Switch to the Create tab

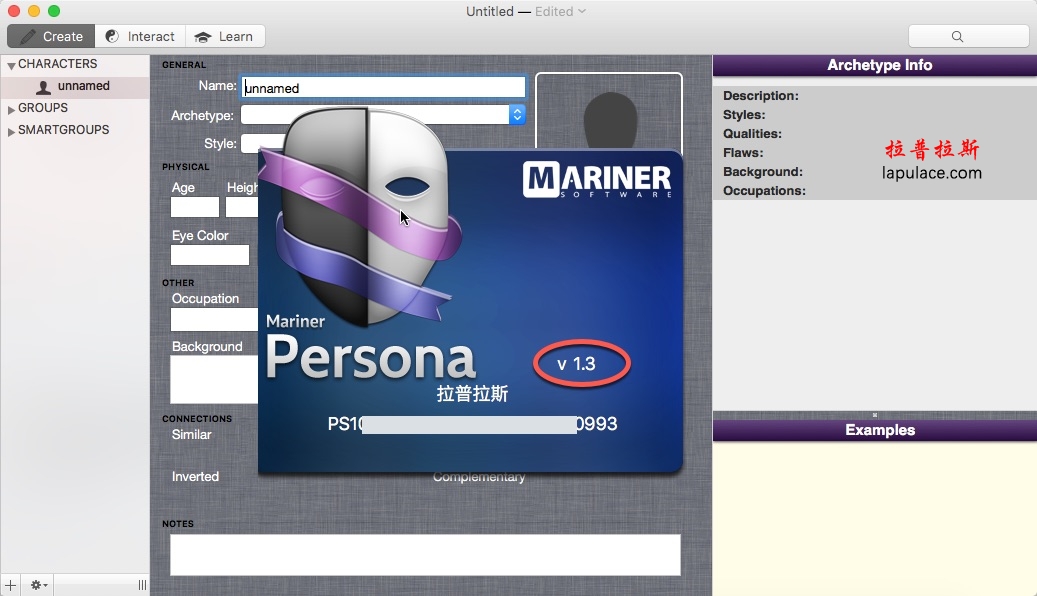[x=51, y=36]
